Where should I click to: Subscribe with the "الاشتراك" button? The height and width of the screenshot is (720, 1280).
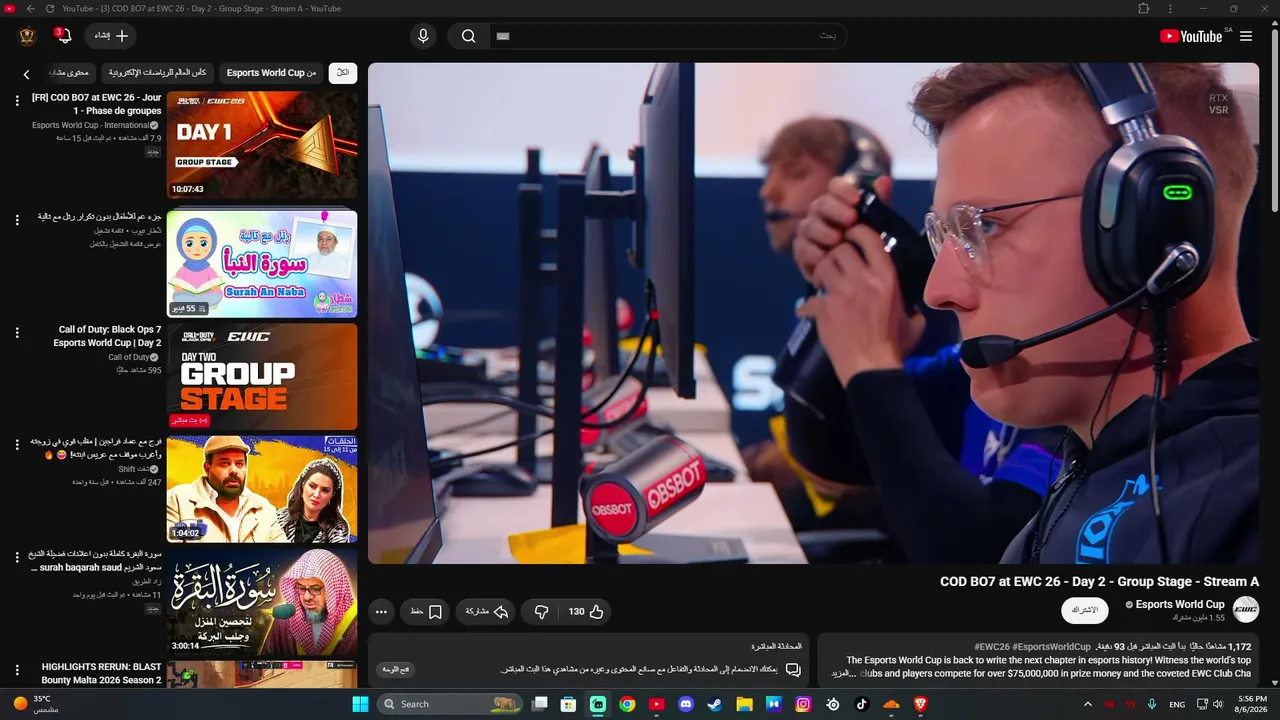click(x=1085, y=610)
